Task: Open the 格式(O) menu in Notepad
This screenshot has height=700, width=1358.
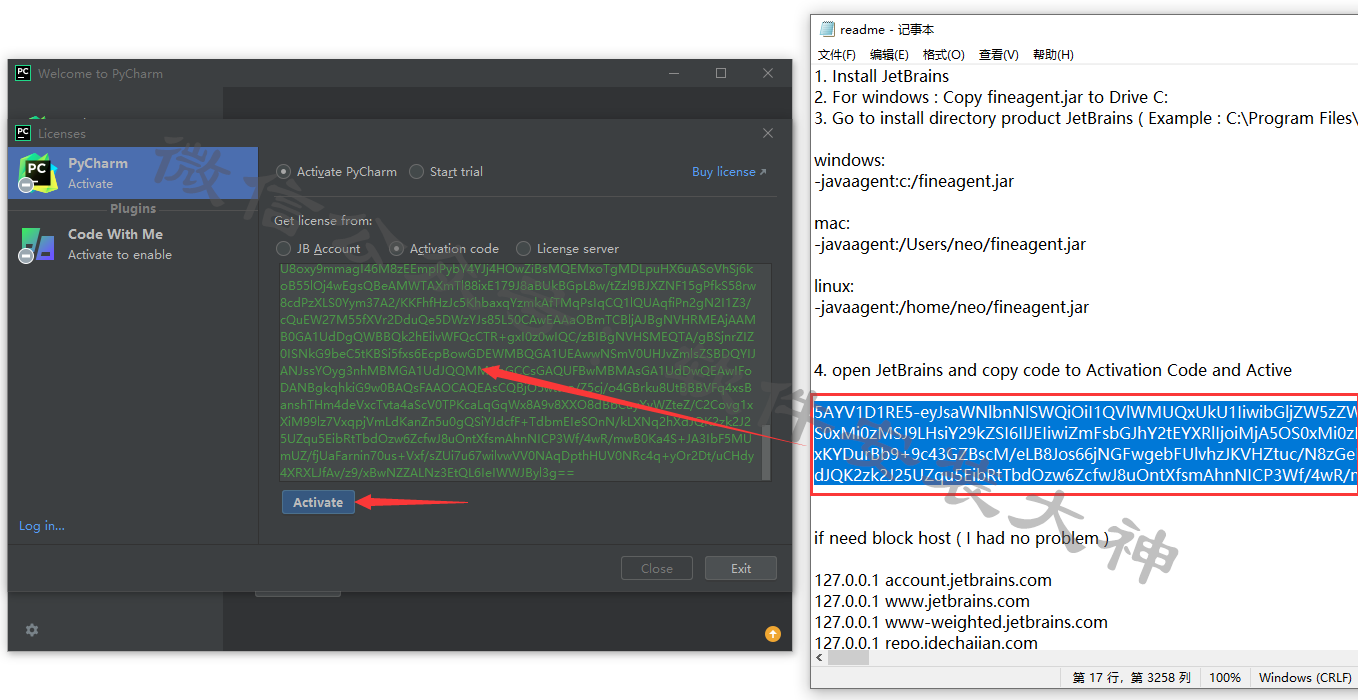Action: click(x=944, y=55)
